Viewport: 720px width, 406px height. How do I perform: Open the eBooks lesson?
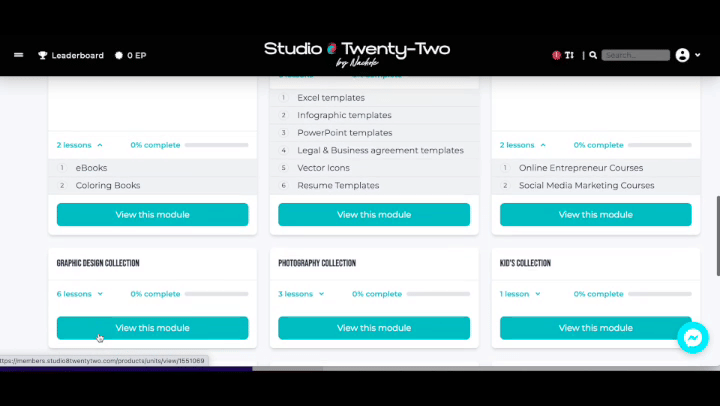[x=91, y=168]
